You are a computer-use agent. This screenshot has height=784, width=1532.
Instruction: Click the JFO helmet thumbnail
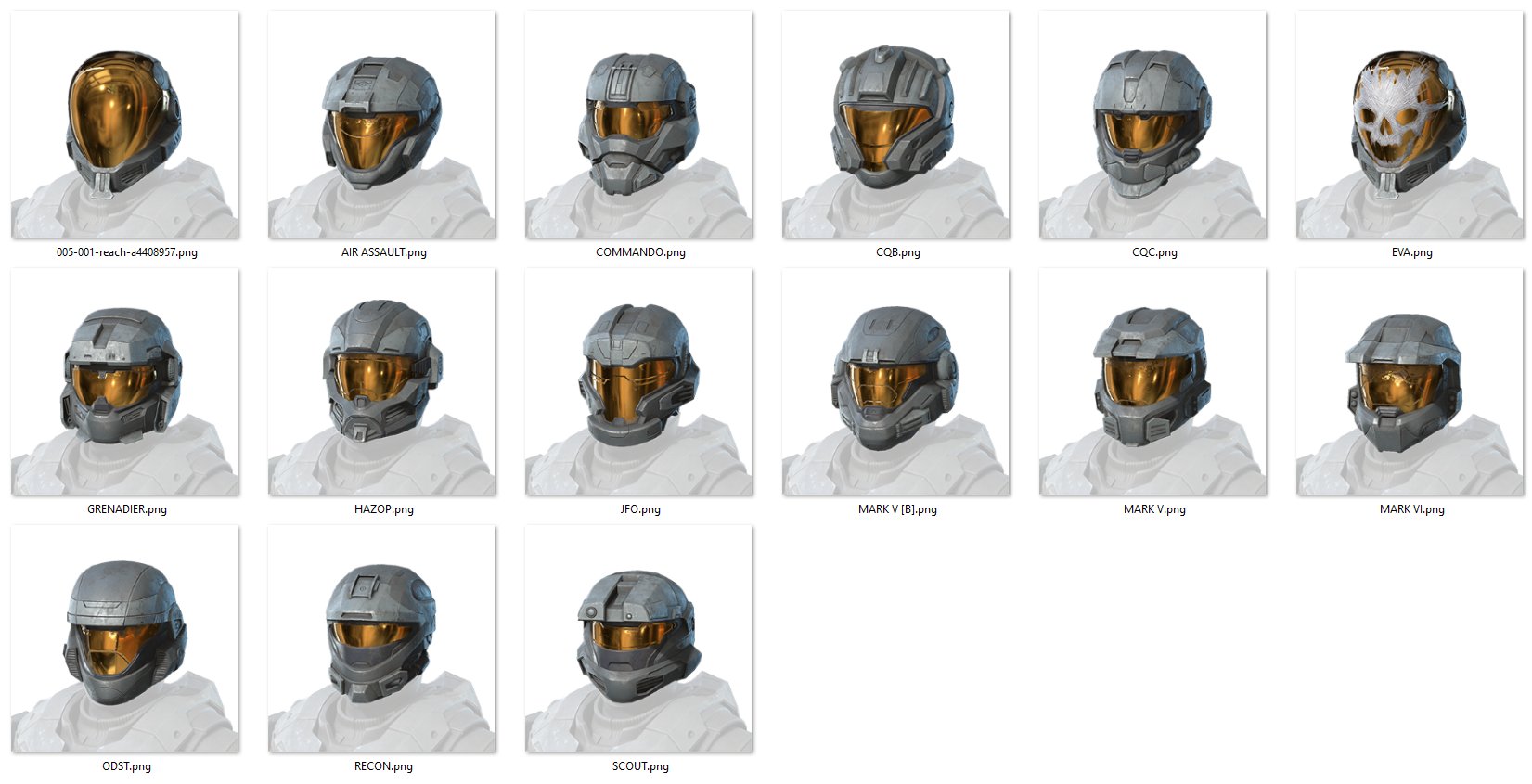coord(638,381)
